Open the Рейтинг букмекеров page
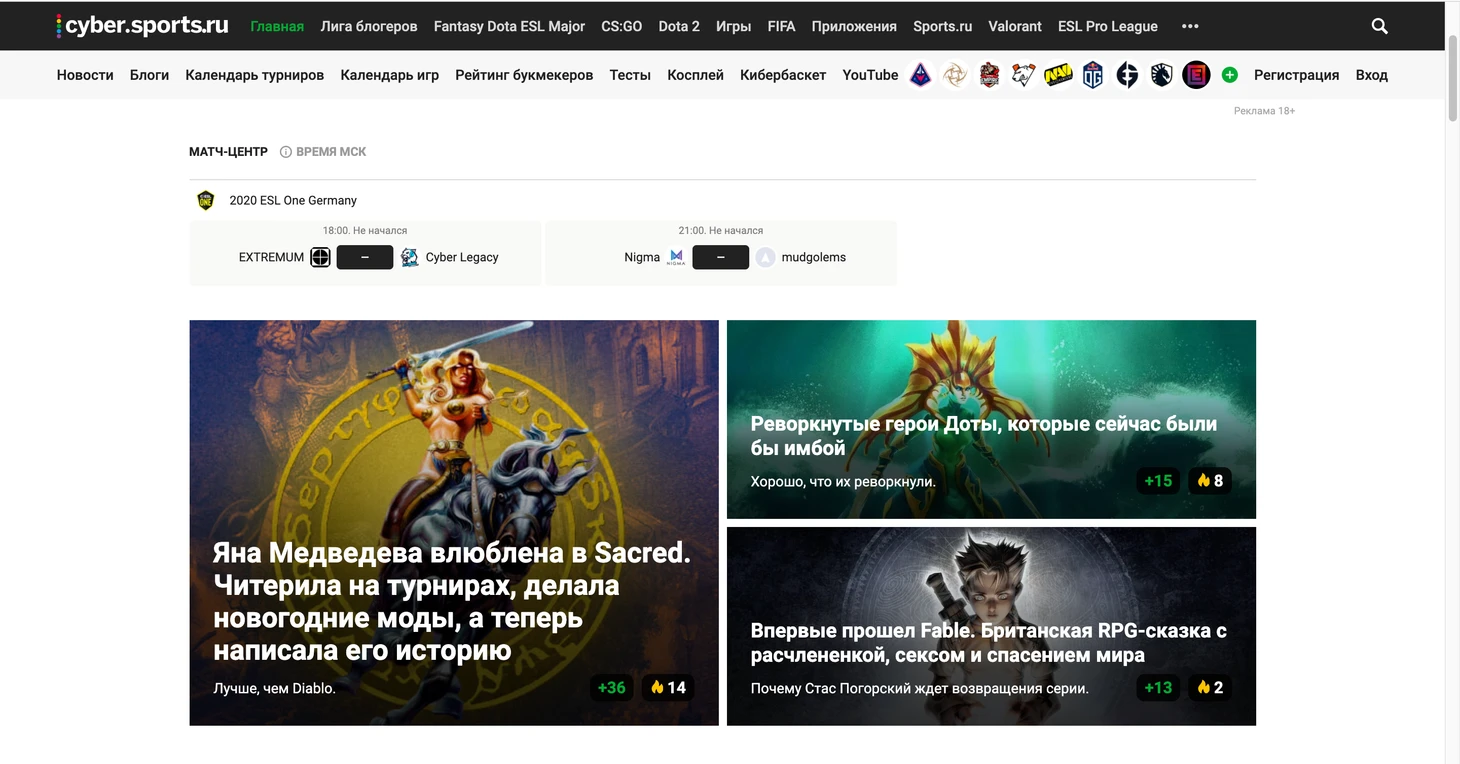Screen dimensions: 1460x764 coord(524,75)
